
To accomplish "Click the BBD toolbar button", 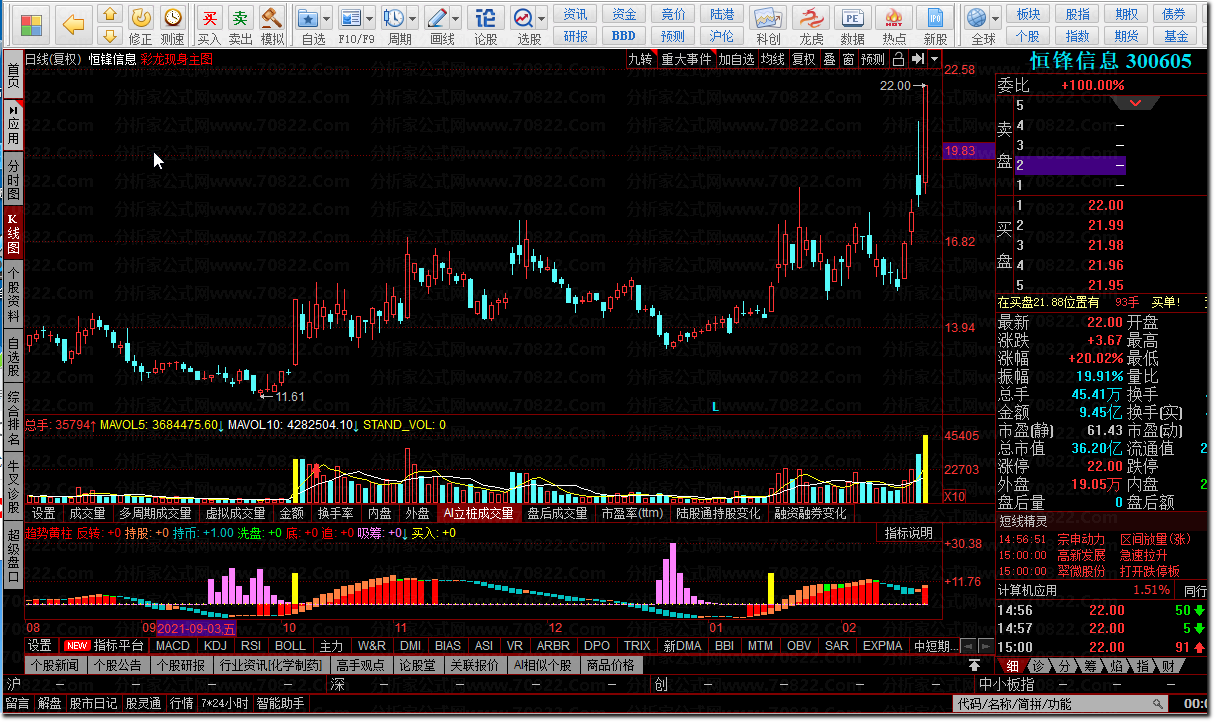I will [624, 36].
